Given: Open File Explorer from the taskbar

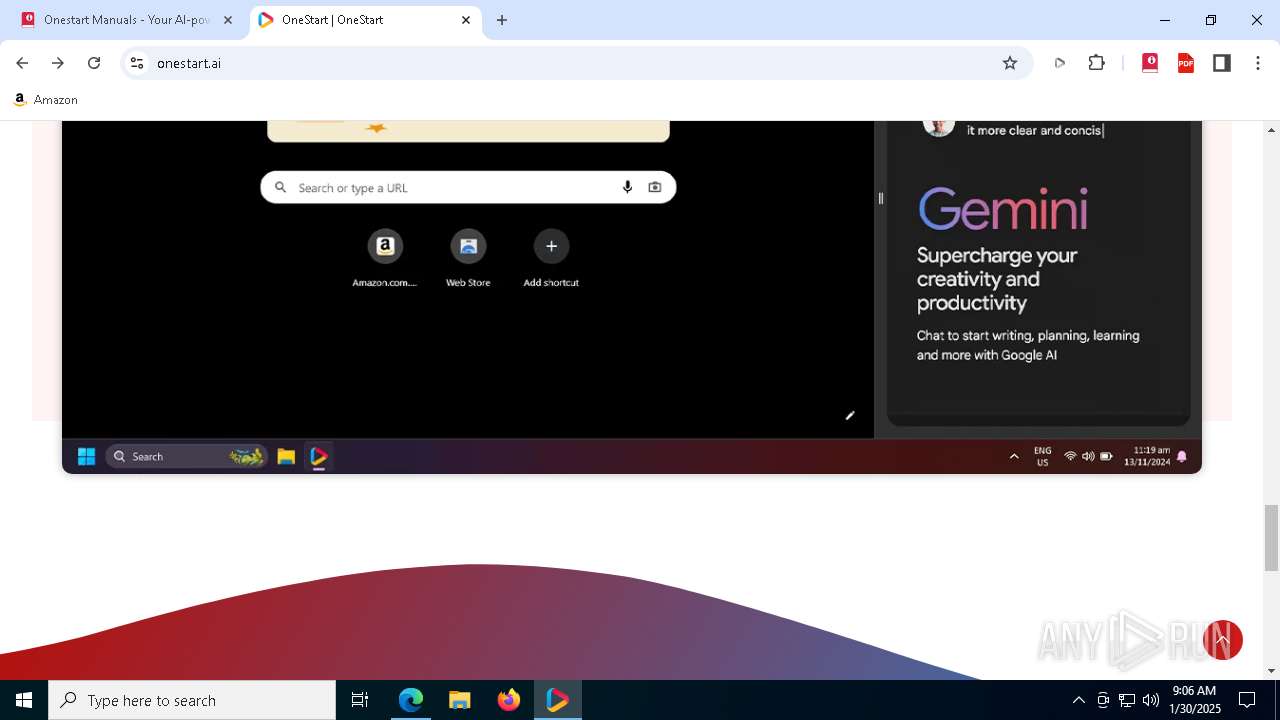Looking at the screenshot, I should pyautogui.click(x=460, y=700).
